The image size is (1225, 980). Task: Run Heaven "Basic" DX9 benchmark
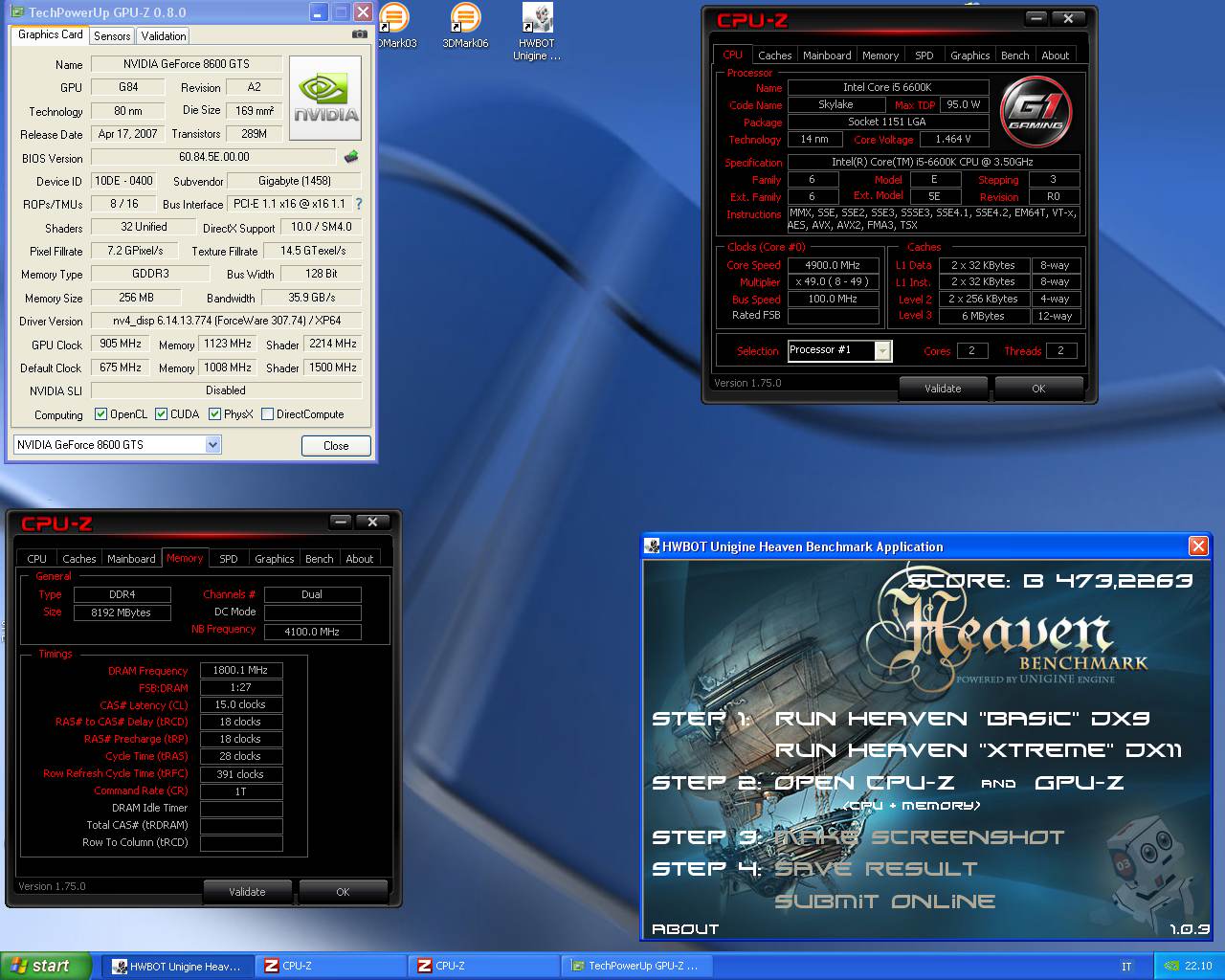pos(962,719)
